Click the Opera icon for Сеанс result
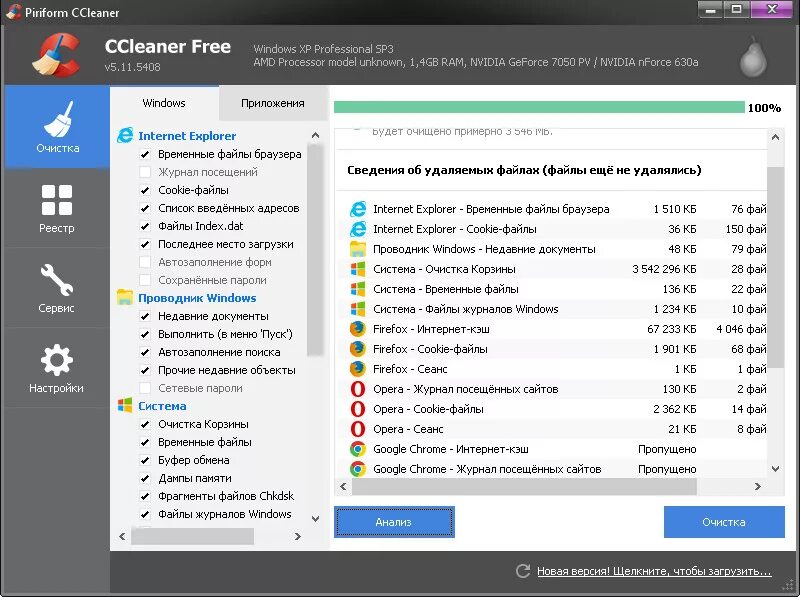The width and height of the screenshot is (800, 597). pos(358,429)
